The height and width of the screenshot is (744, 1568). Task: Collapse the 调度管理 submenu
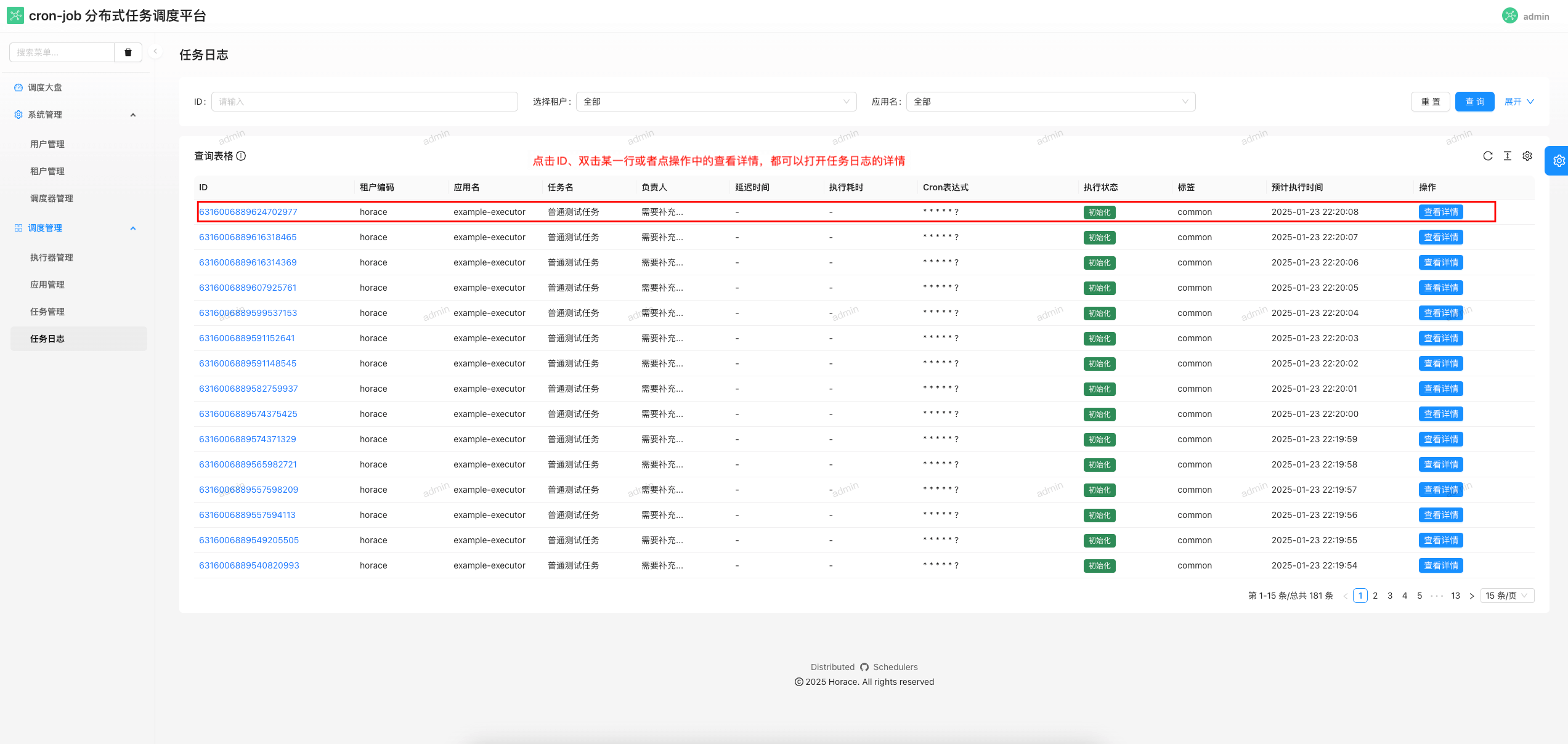[x=133, y=228]
